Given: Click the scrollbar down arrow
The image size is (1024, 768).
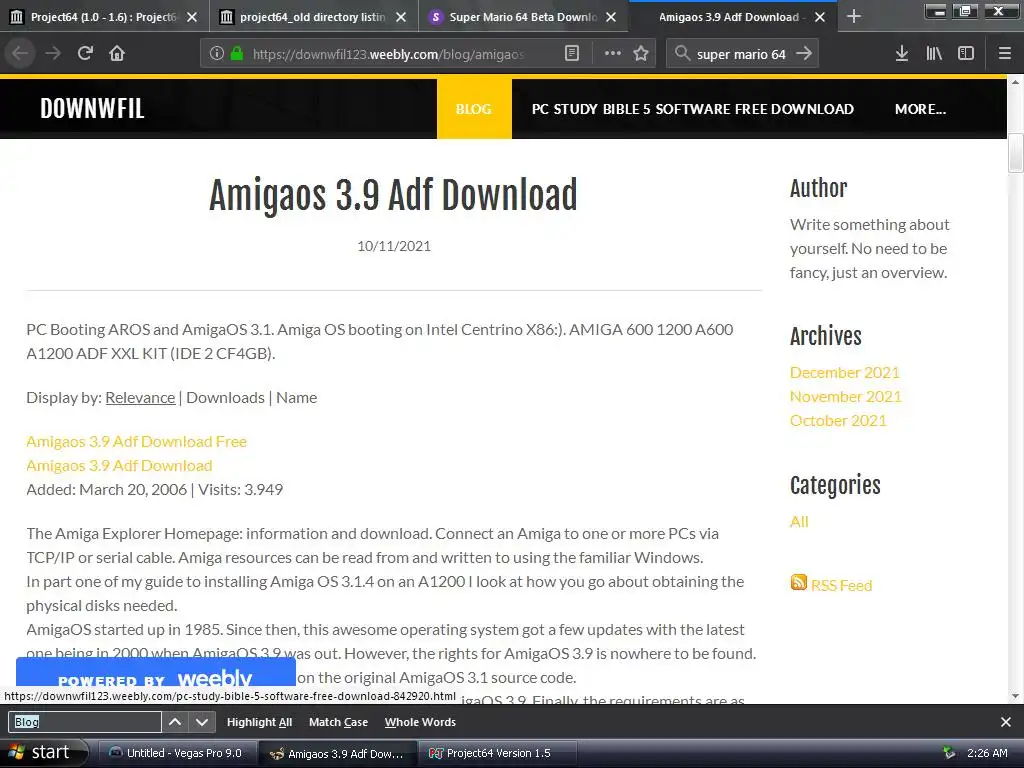Looking at the screenshot, I should (1015, 696).
